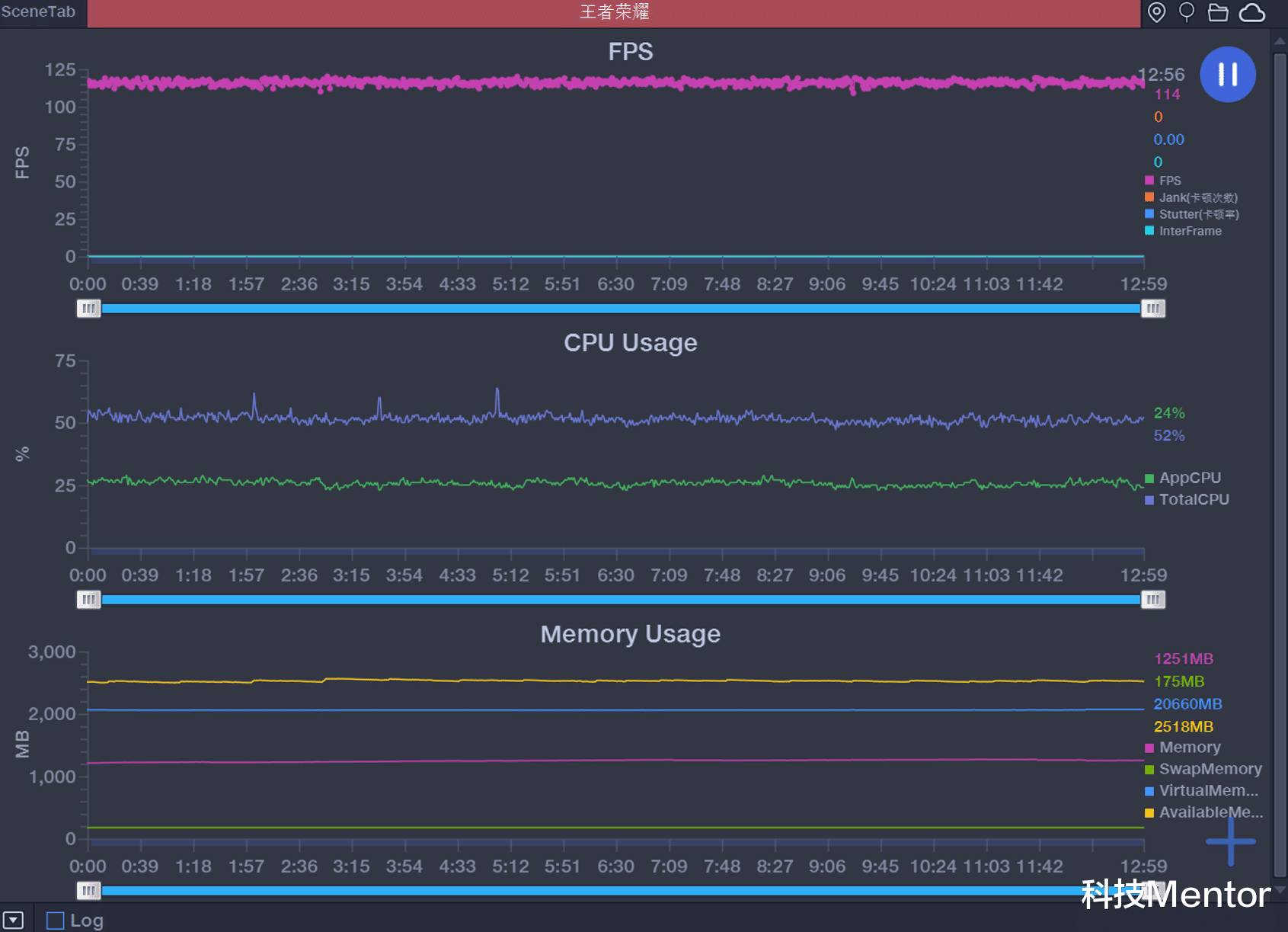1288x932 pixels.
Task: Toggle the VirtualMem... legend series
Action: coord(1202,790)
